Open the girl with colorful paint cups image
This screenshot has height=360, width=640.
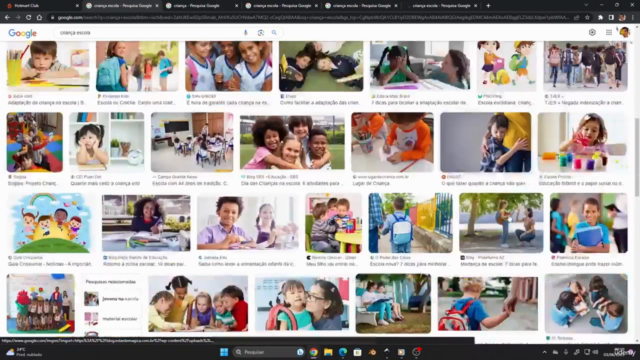pyautogui.click(x=582, y=142)
